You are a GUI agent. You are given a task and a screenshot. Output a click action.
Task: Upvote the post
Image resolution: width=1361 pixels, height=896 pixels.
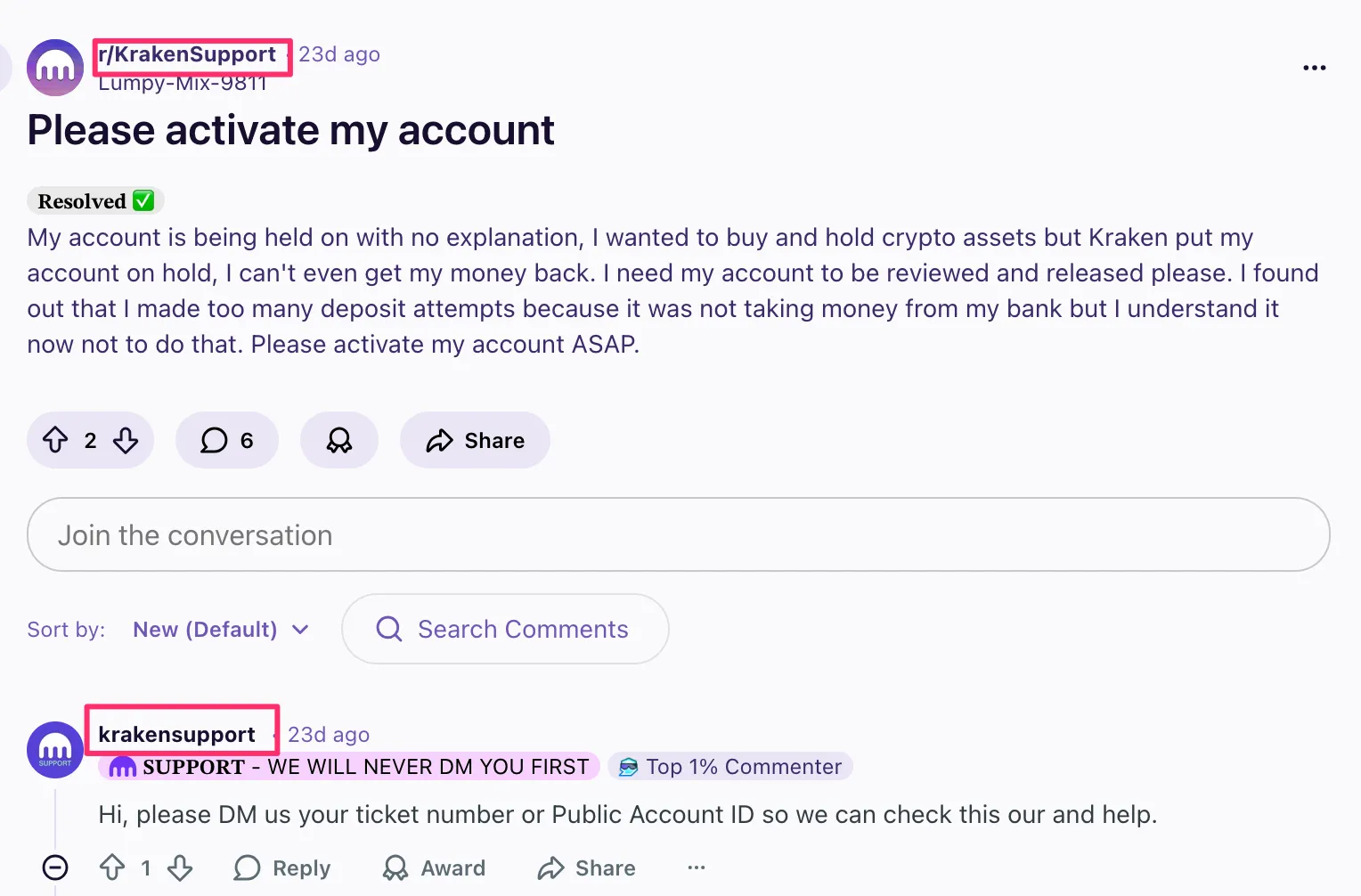click(55, 440)
